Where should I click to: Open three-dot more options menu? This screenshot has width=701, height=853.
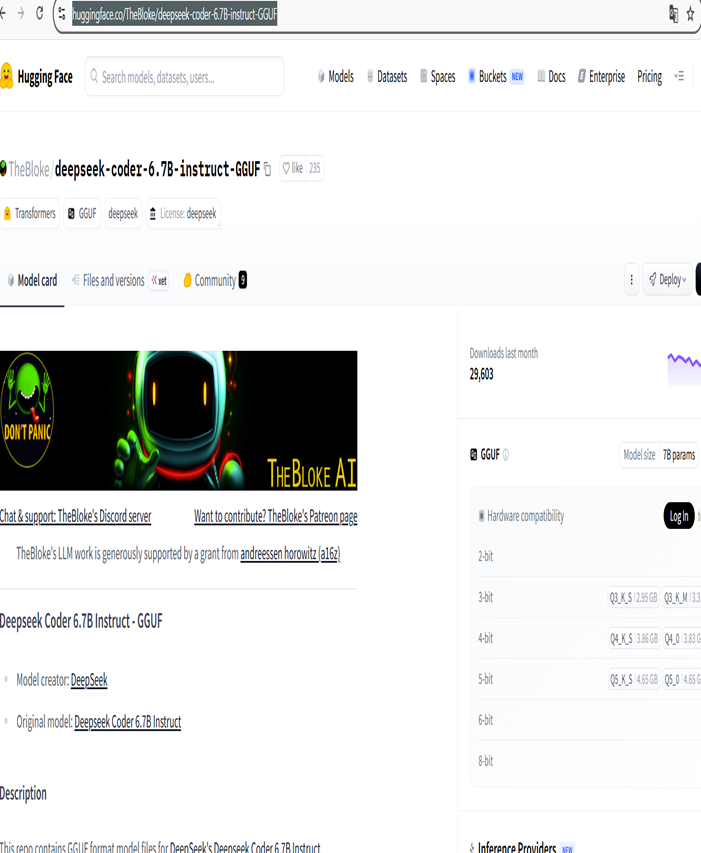pyautogui.click(x=631, y=280)
